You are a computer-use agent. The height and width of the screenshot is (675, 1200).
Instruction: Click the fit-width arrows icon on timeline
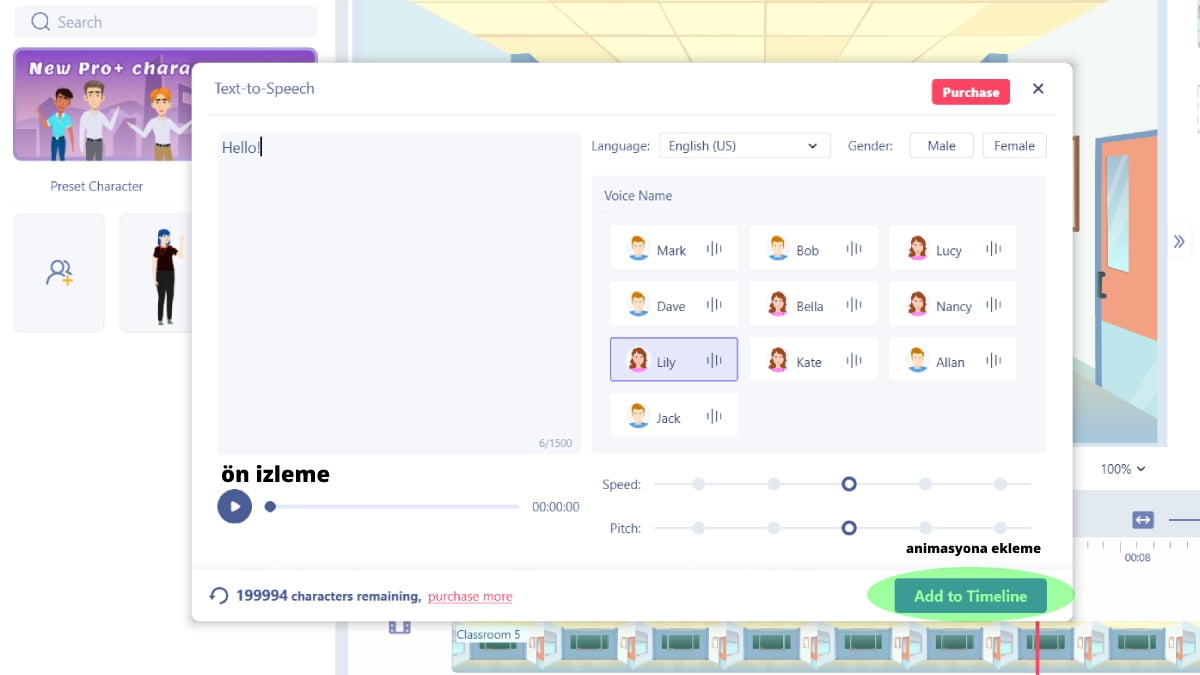pyautogui.click(x=1143, y=519)
